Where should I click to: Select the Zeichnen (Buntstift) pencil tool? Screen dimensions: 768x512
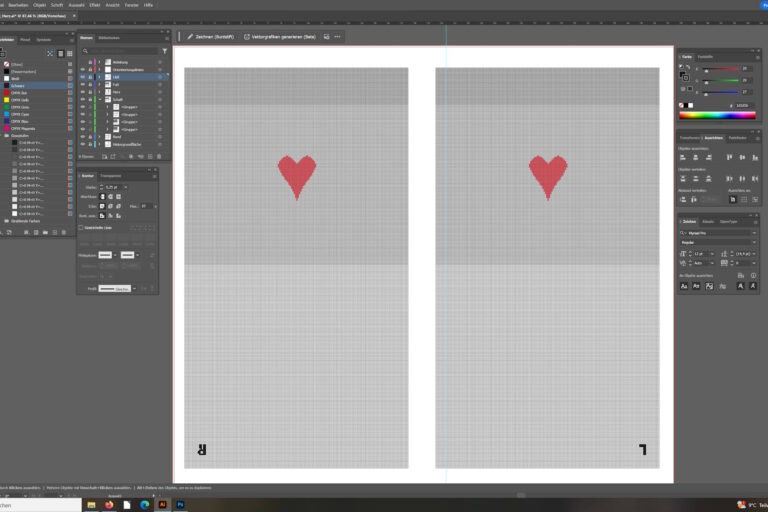coord(211,37)
